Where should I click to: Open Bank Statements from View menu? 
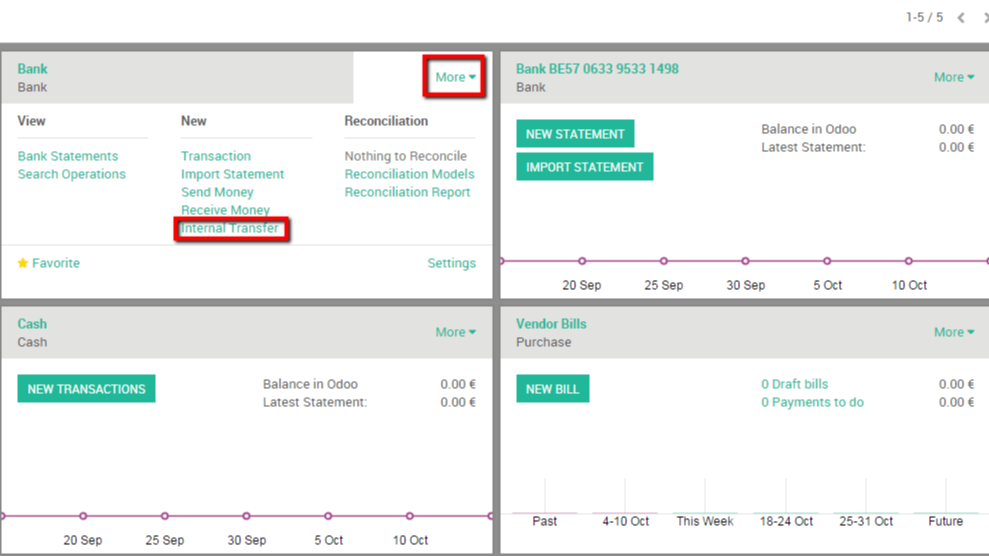[68, 156]
